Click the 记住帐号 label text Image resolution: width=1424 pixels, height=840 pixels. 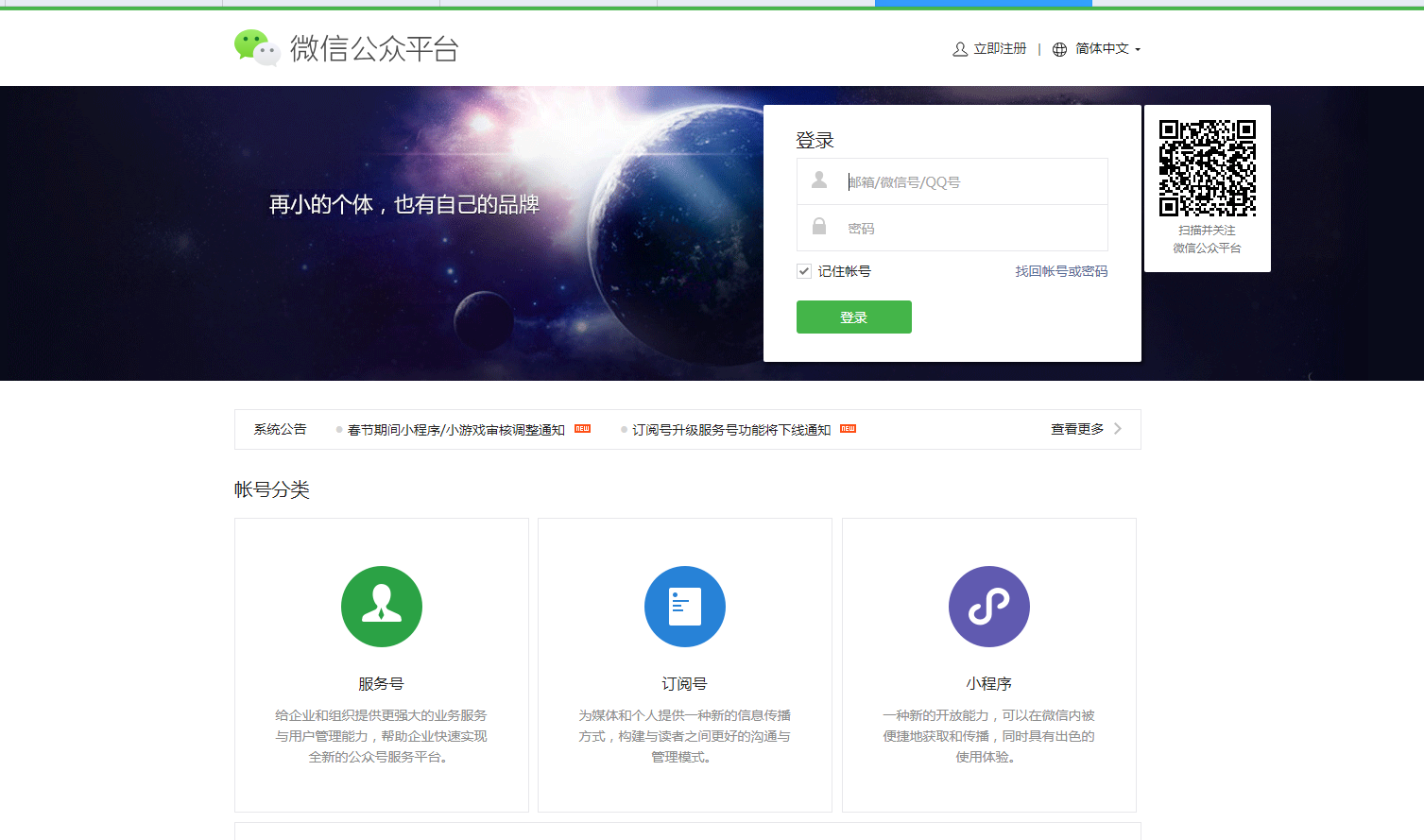tap(845, 271)
